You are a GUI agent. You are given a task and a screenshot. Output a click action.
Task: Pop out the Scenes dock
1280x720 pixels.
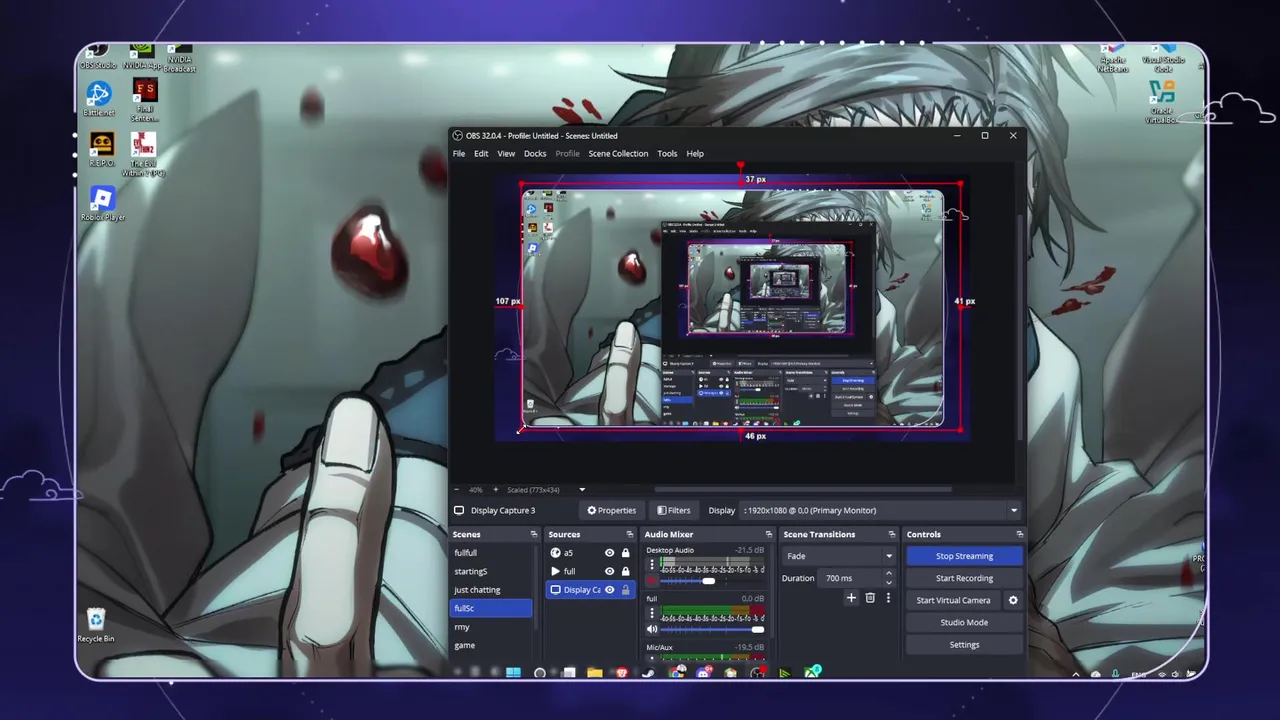tap(534, 534)
